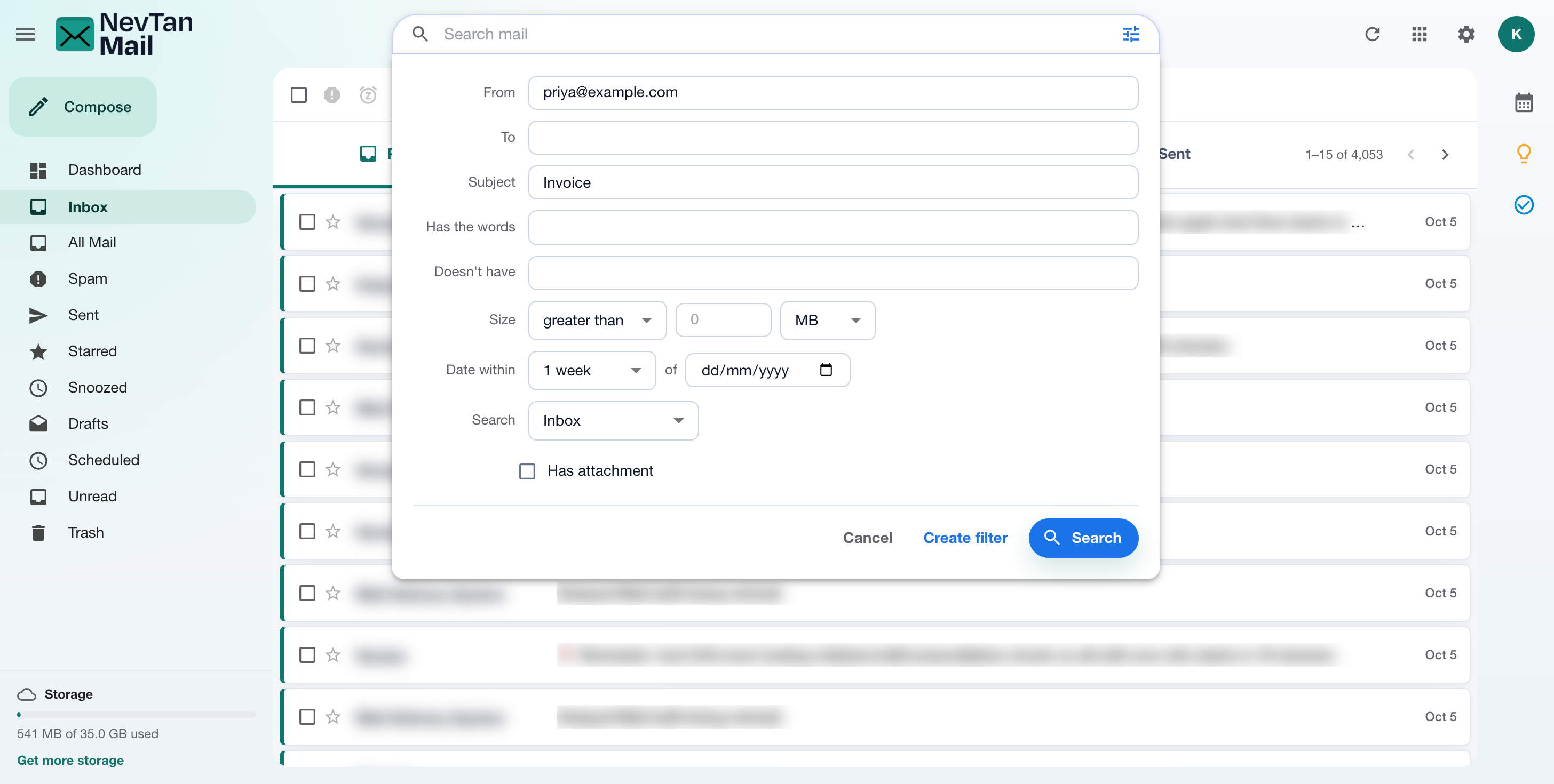Open the Spam folder
The width and height of the screenshot is (1554, 784).
click(x=128, y=278)
